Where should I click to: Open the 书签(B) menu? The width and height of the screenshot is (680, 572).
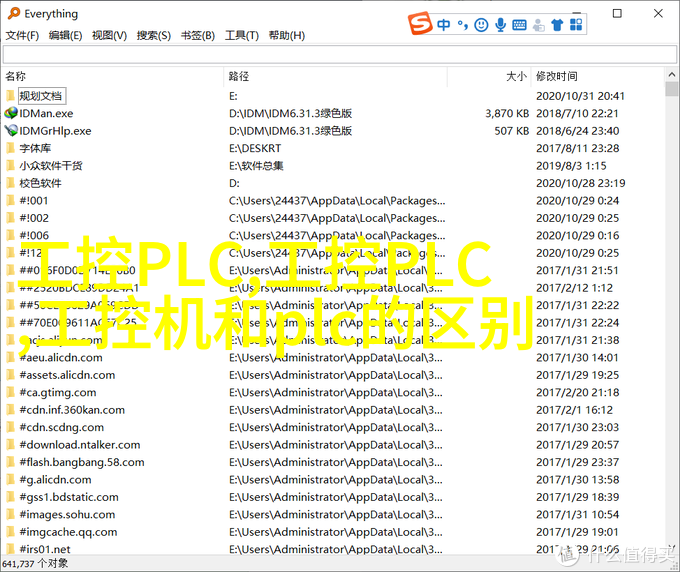(x=198, y=35)
